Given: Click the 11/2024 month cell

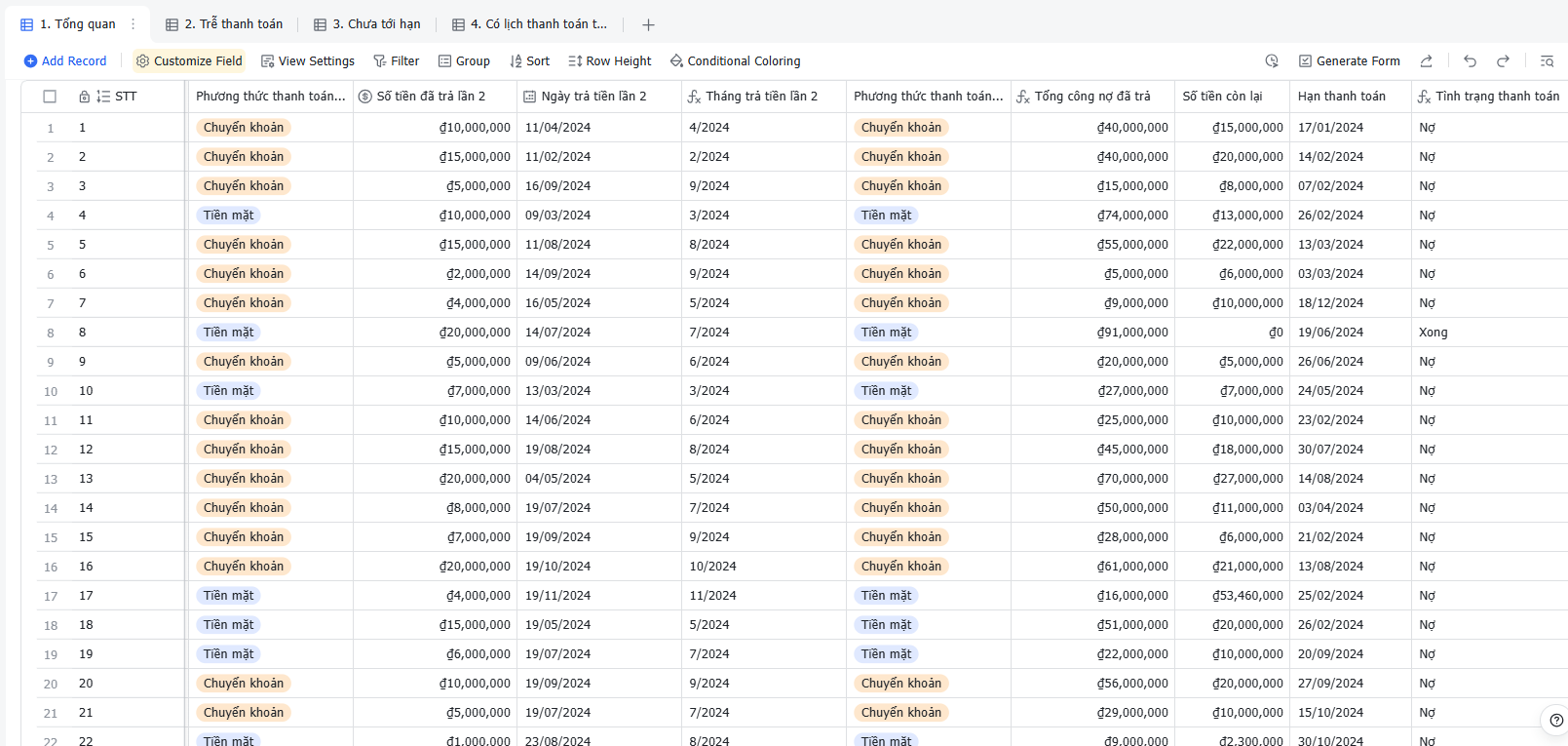Looking at the screenshot, I should tap(764, 596).
